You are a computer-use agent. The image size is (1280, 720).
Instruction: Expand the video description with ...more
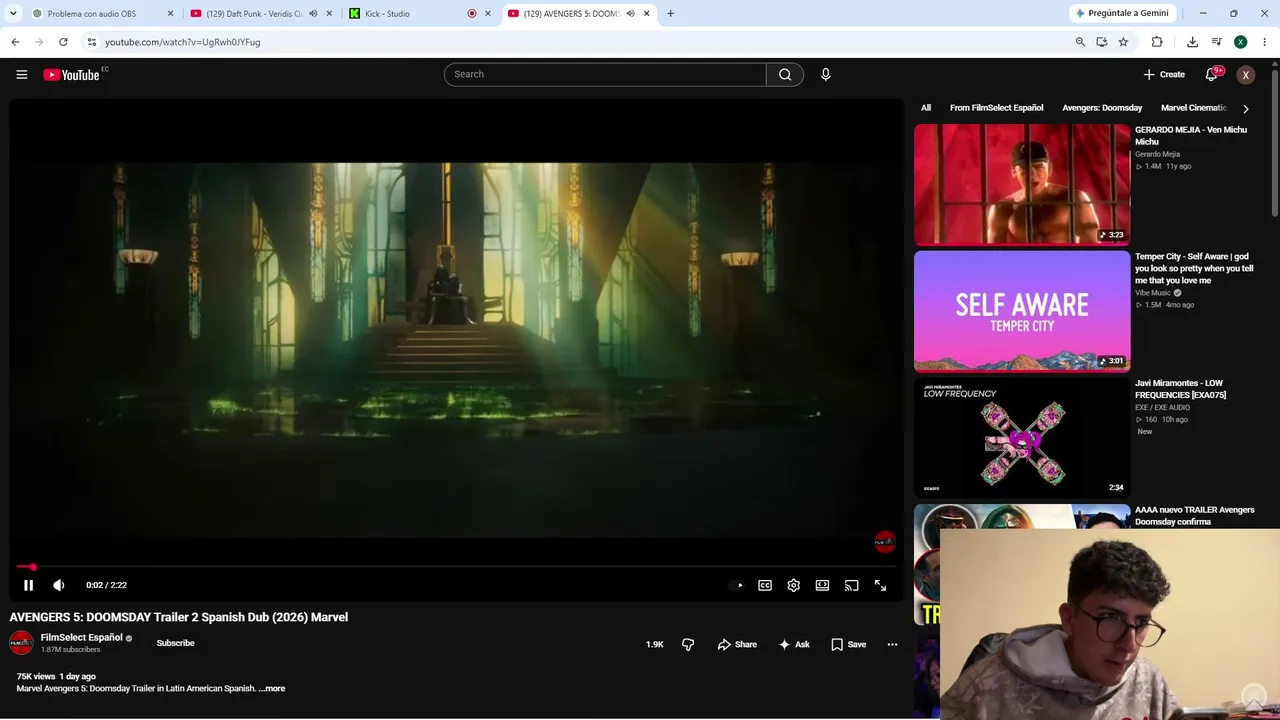click(x=272, y=688)
